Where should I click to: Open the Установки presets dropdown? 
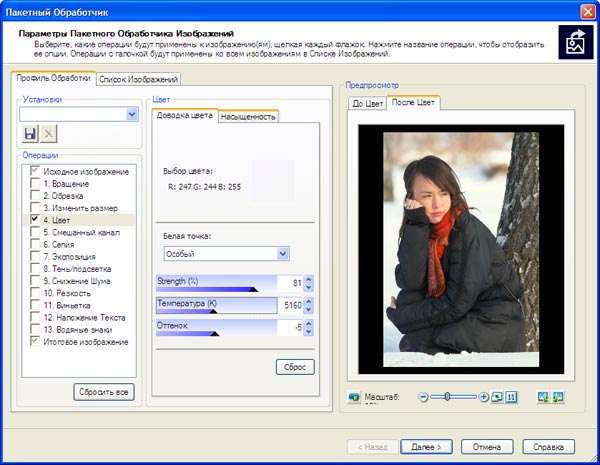(x=132, y=114)
